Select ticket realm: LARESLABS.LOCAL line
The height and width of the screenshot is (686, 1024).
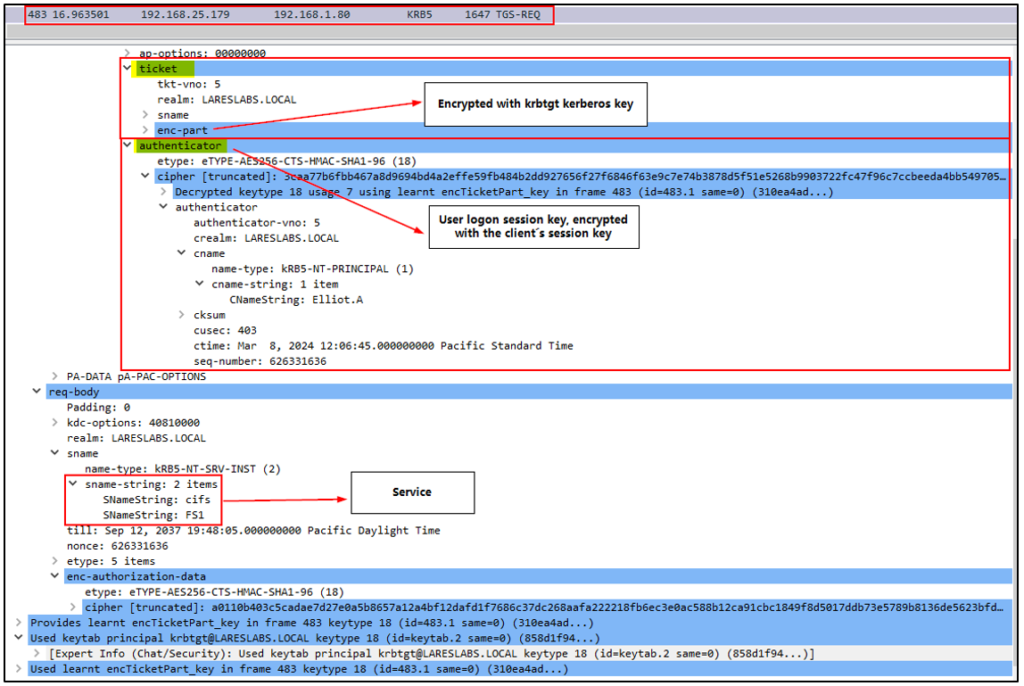(227, 99)
